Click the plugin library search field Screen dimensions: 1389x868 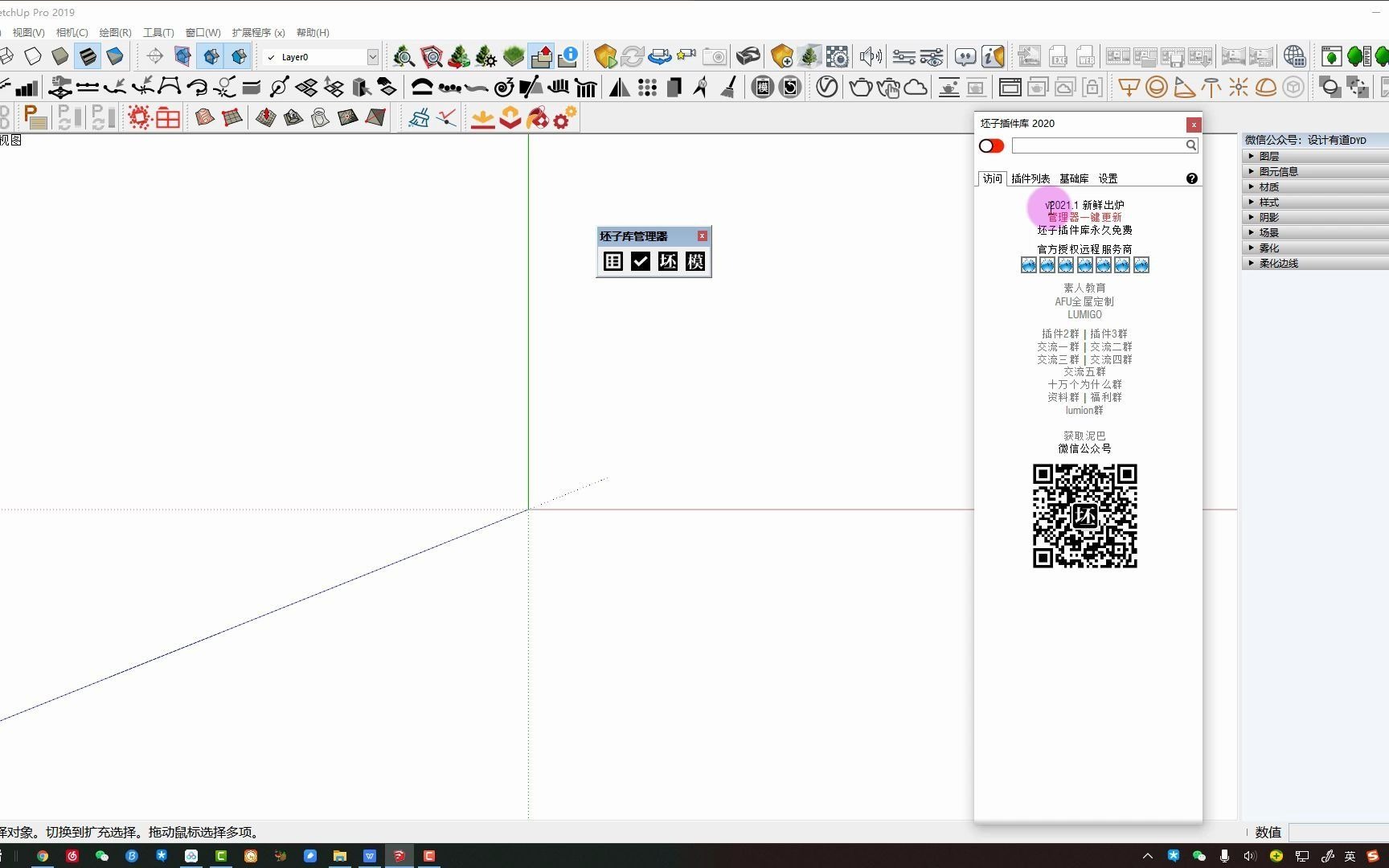[x=1098, y=145]
